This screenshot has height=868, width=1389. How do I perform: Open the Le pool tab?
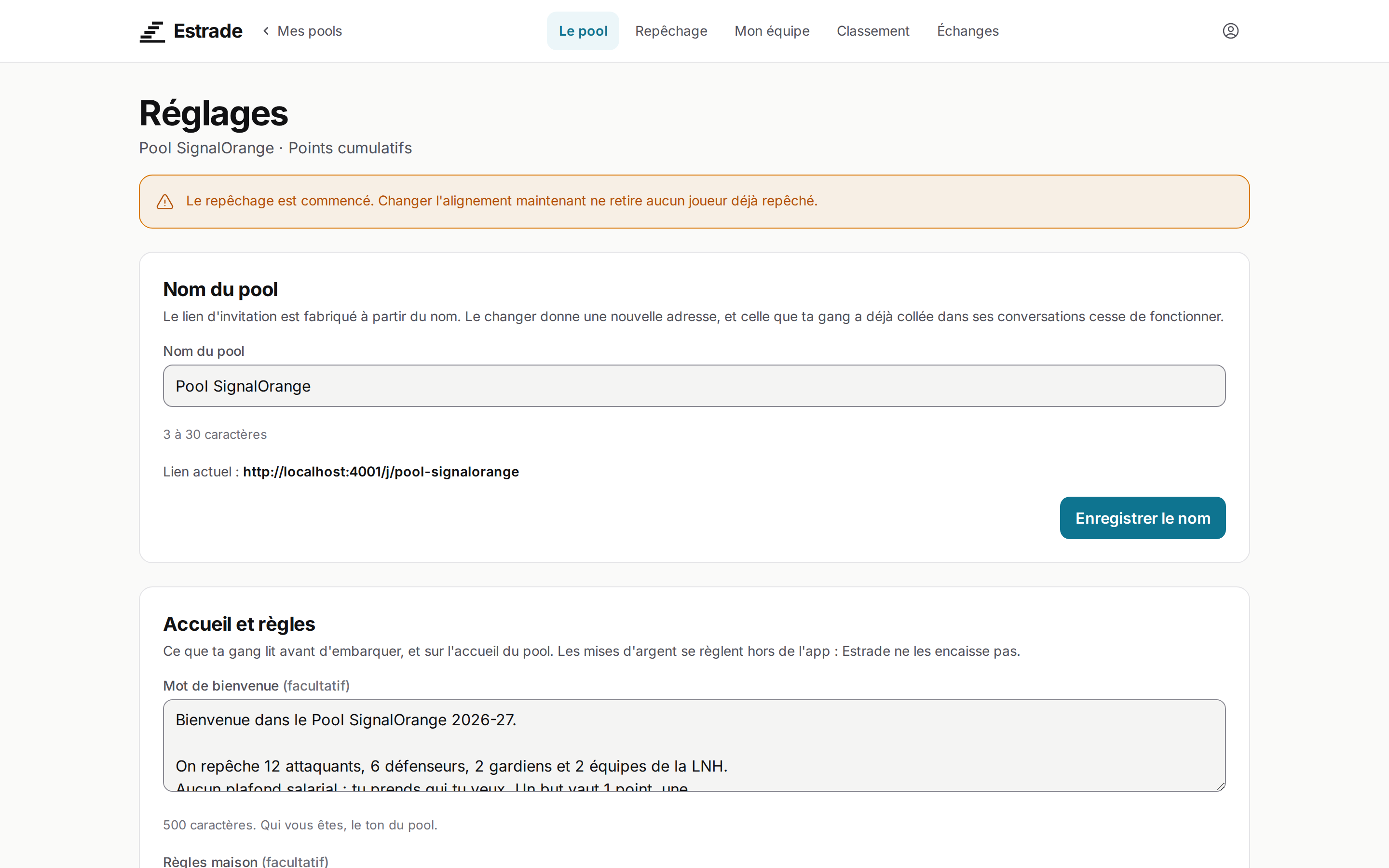pos(583,31)
